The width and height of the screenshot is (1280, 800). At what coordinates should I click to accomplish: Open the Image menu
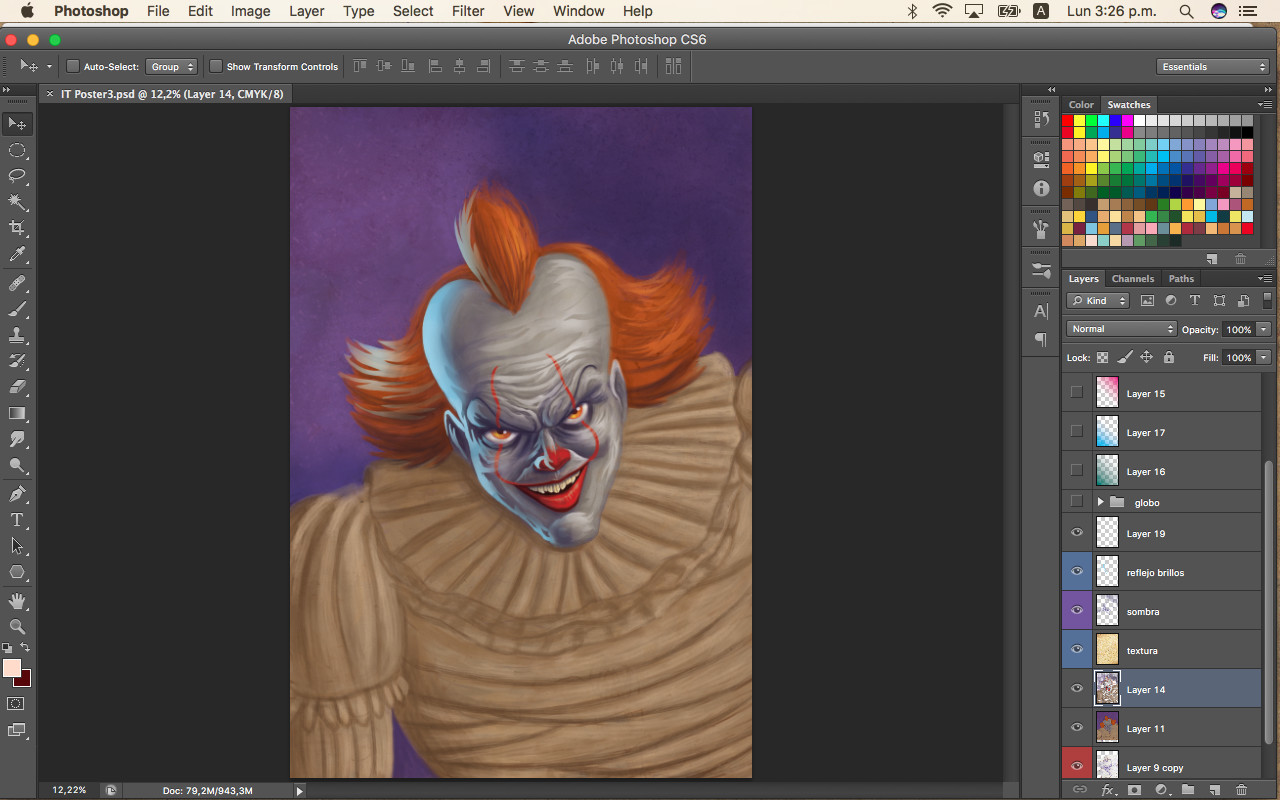tap(250, 11)
